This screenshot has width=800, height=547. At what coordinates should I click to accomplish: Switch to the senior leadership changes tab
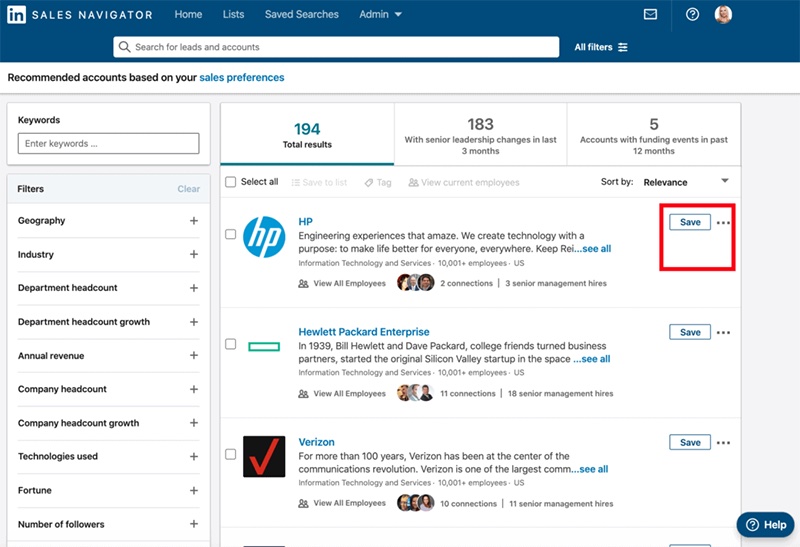click(480, 135)
